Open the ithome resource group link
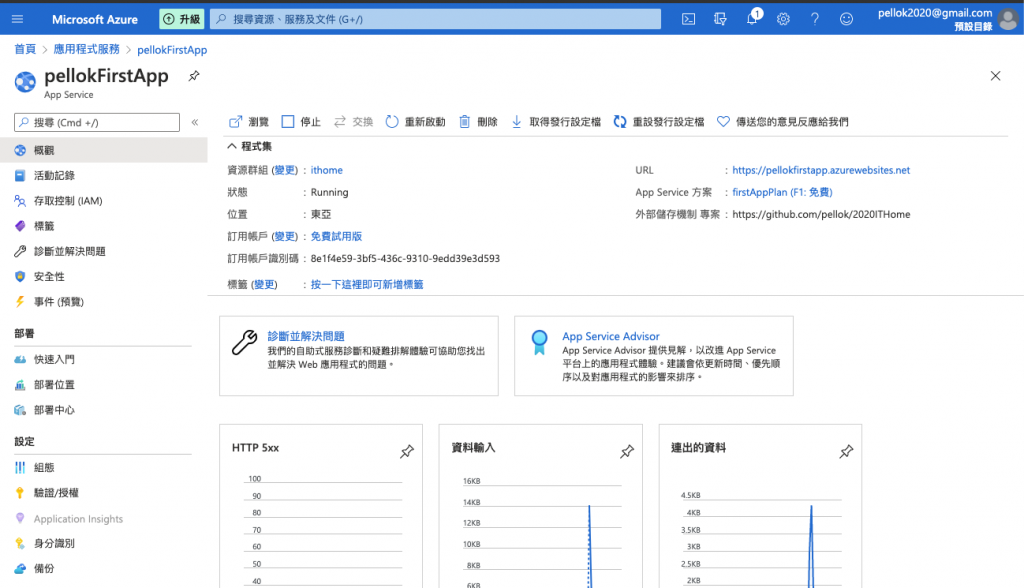 coord(327,170)
